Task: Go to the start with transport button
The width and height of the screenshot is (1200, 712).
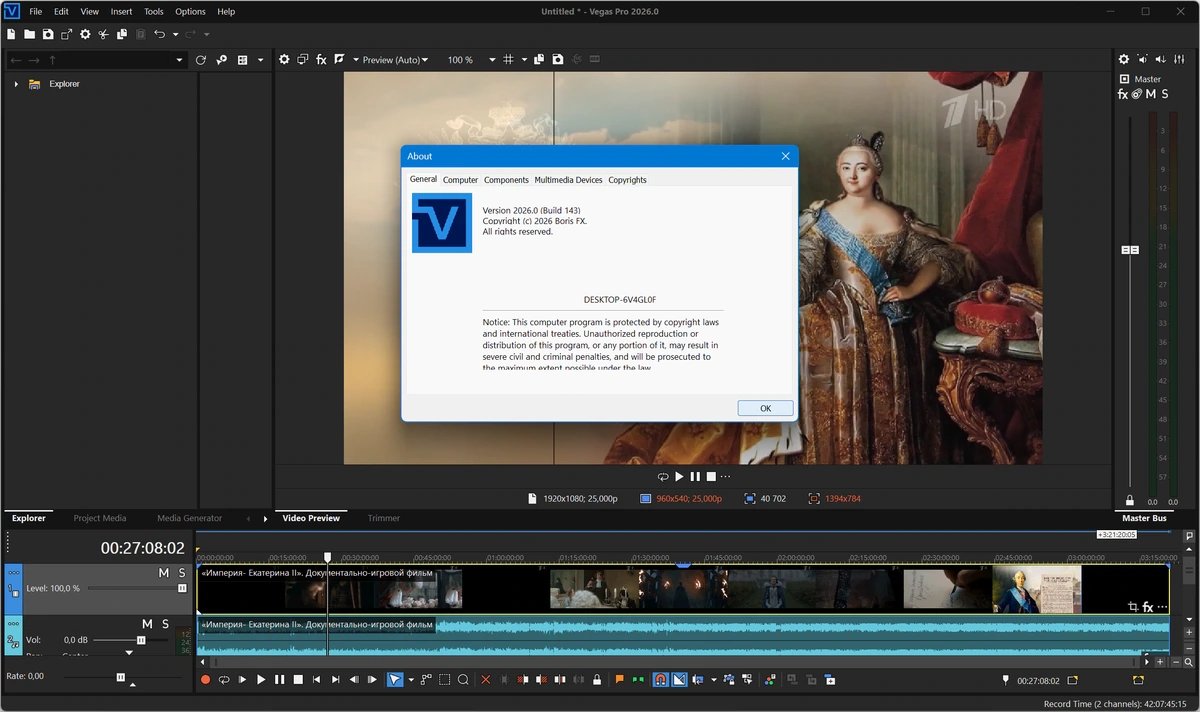Action: 317,680
